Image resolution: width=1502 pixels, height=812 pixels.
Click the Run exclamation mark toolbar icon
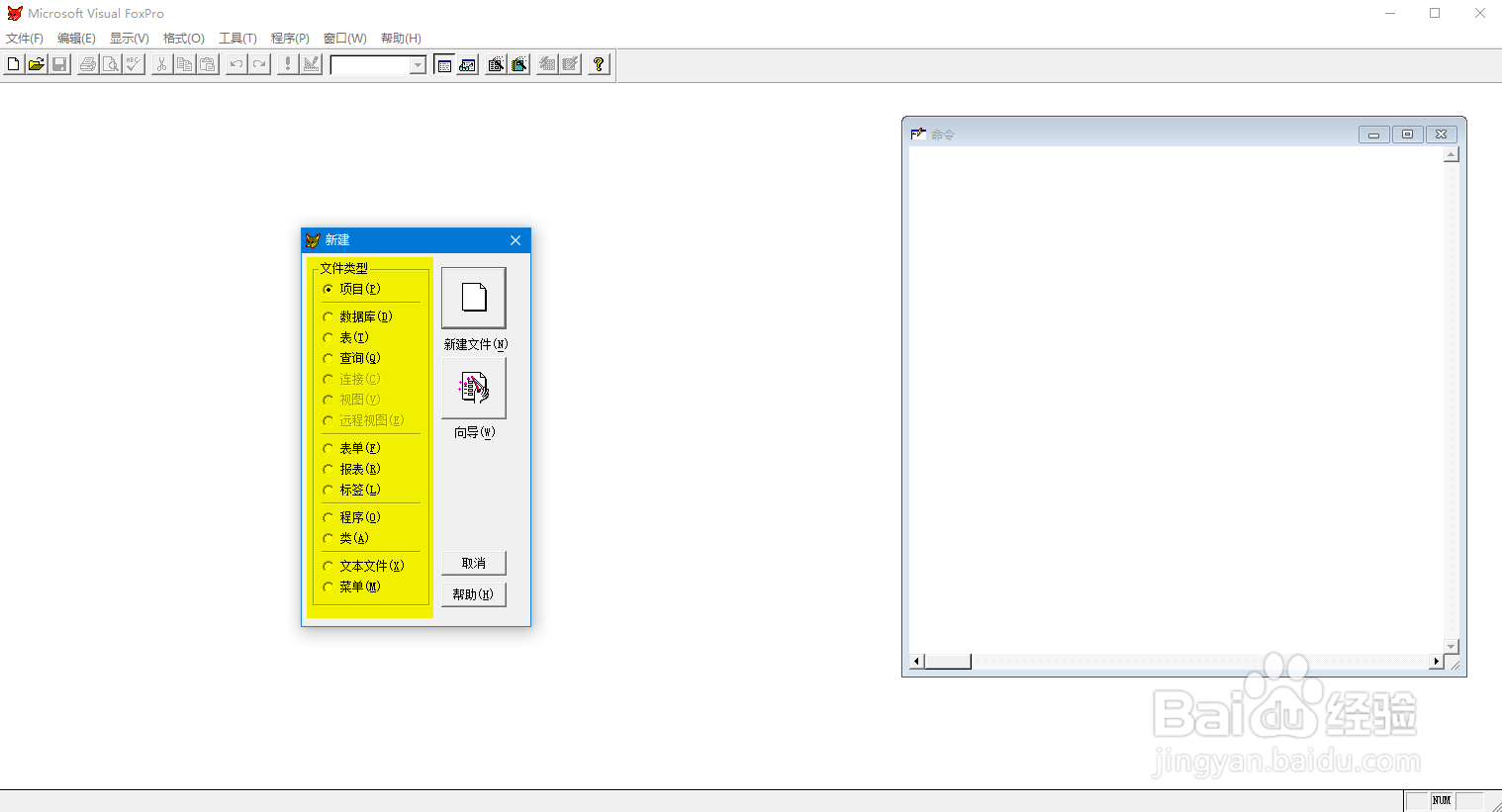point(288,64)
